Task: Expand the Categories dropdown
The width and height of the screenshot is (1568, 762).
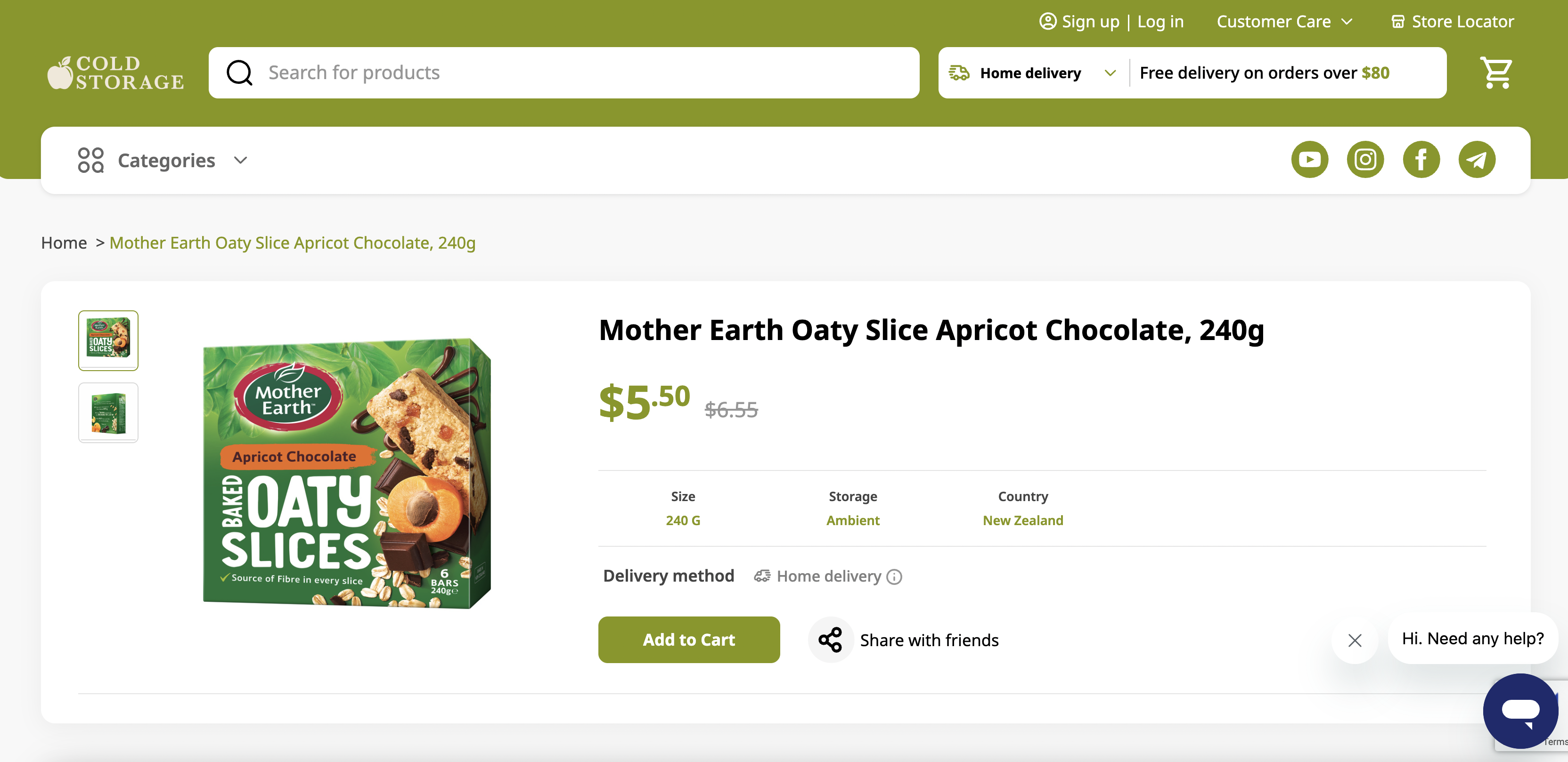Action: pos(163,160)
